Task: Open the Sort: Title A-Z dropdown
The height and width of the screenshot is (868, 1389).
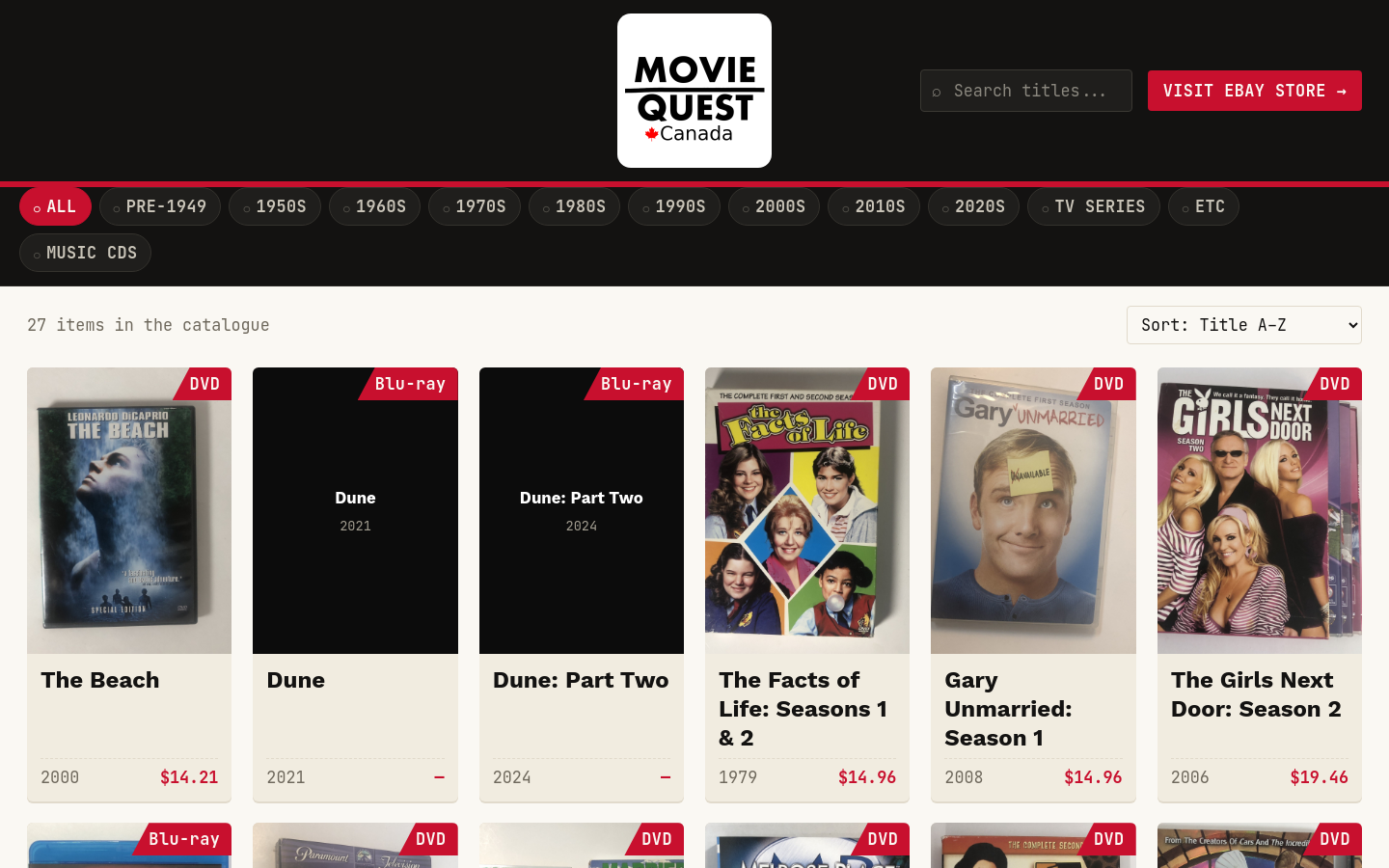Action: (x=1244, y=325)
